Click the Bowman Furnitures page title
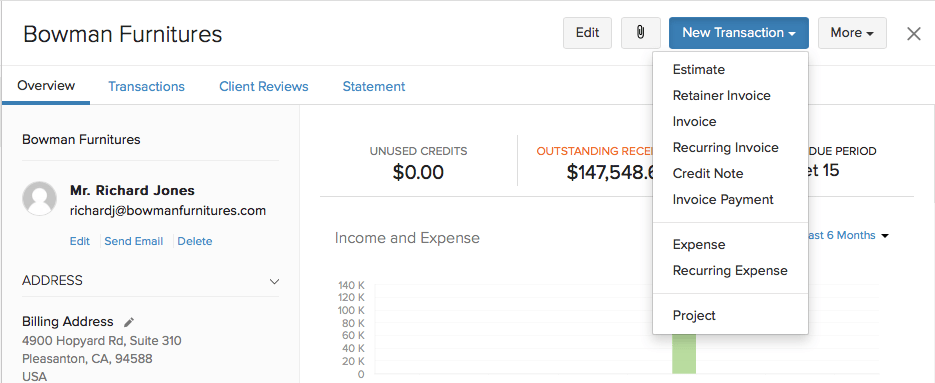The width and height of the screenshot is (935, 383). point(123,34)
